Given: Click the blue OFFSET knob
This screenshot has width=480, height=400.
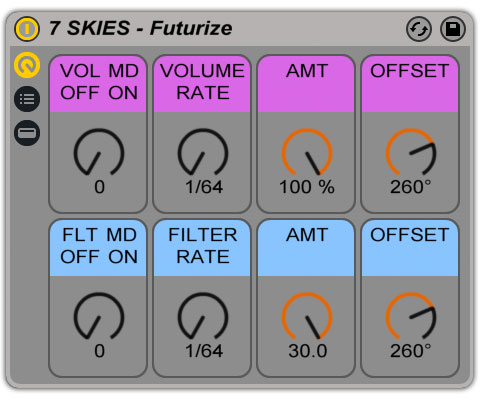Looking at the screenshot, I should 411,317.
